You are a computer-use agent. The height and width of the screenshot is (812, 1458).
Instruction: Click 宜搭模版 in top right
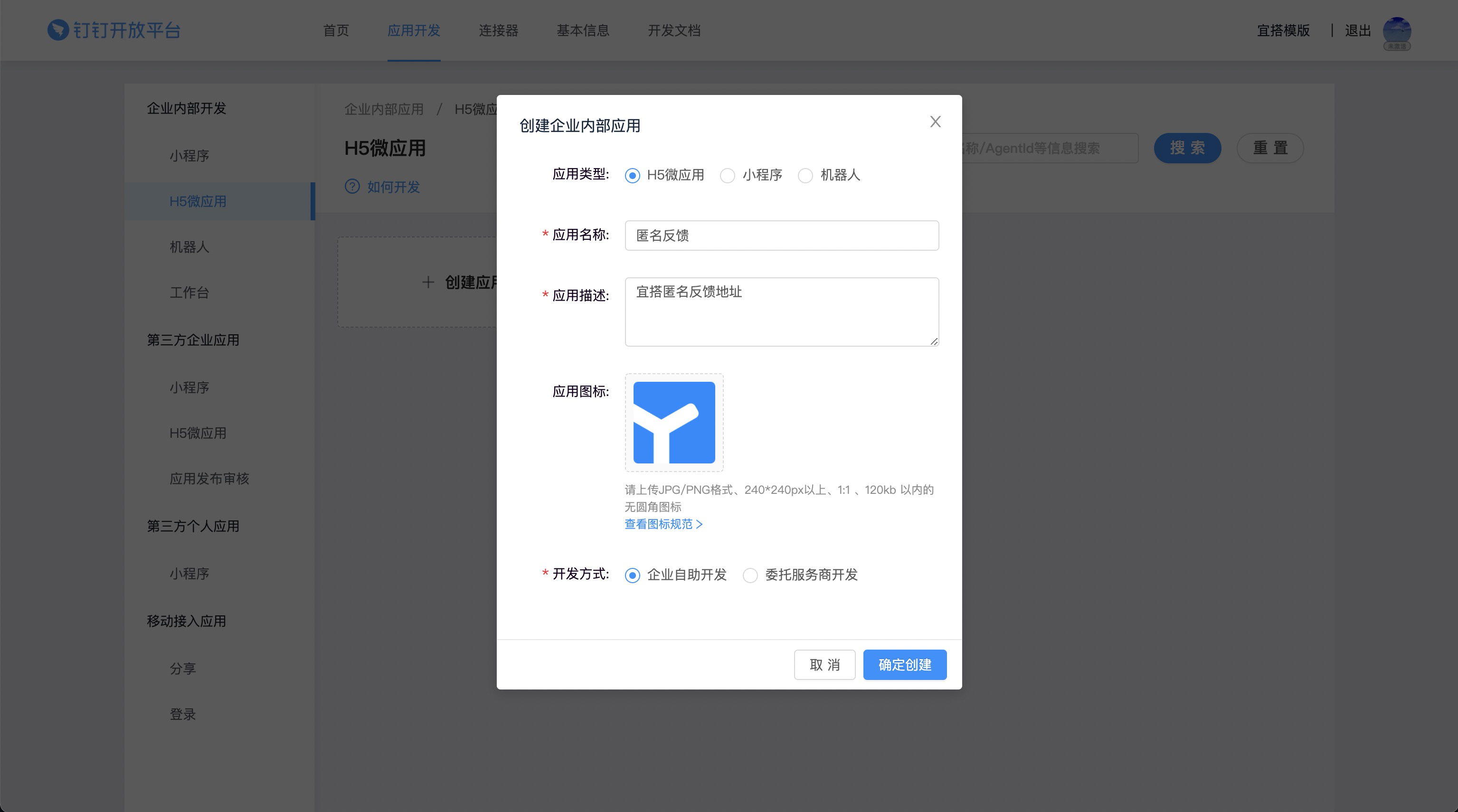pos(1283,30)
